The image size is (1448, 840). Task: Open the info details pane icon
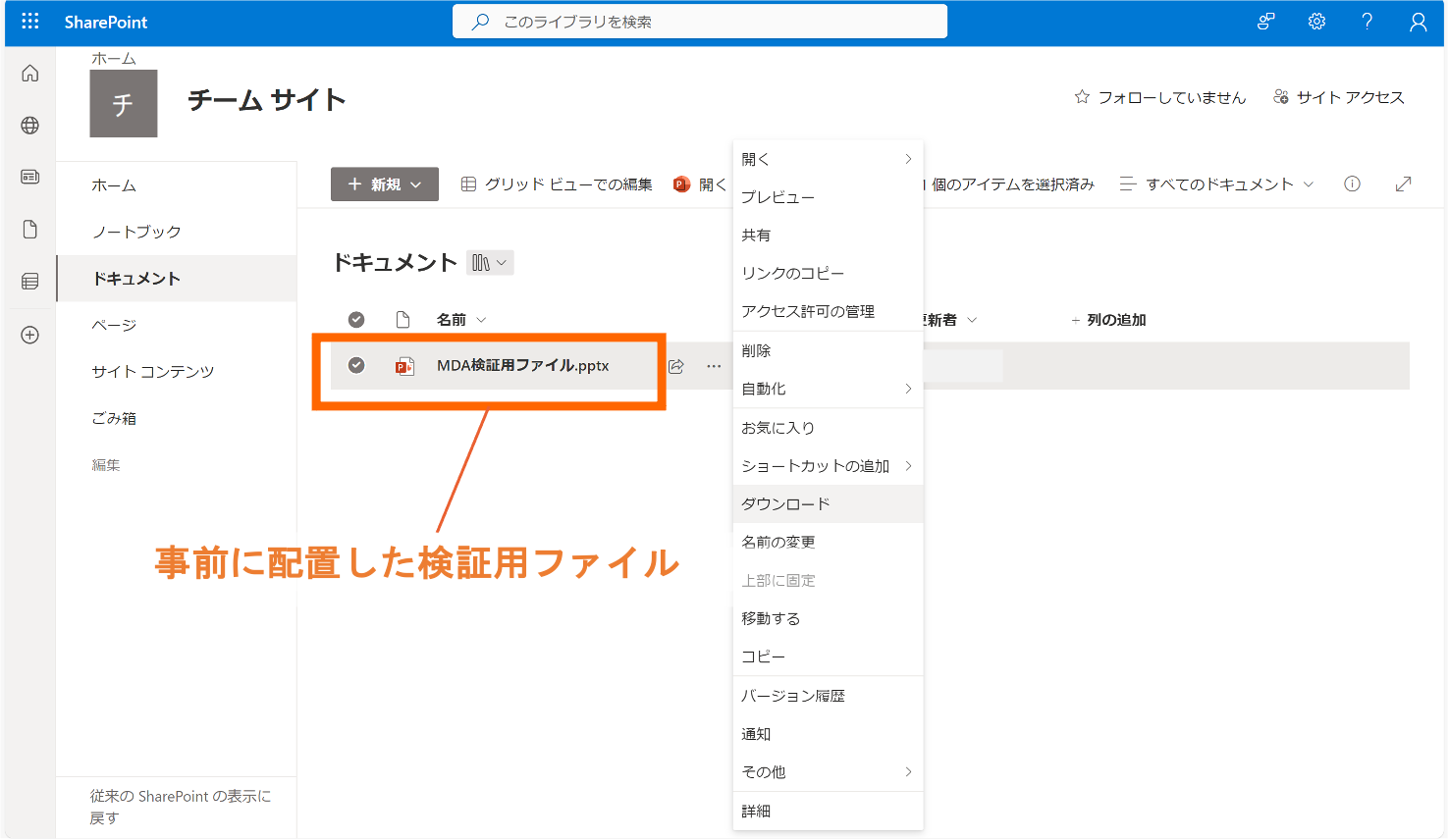click(1352, 184)
